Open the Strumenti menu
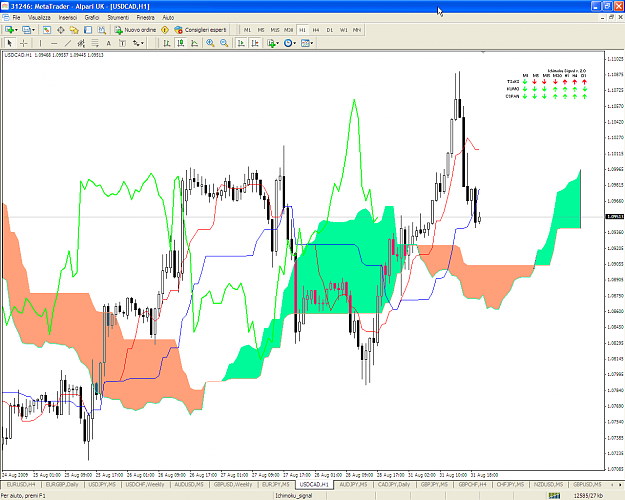The width and height of the screenshot is (625, 500). 118,18
